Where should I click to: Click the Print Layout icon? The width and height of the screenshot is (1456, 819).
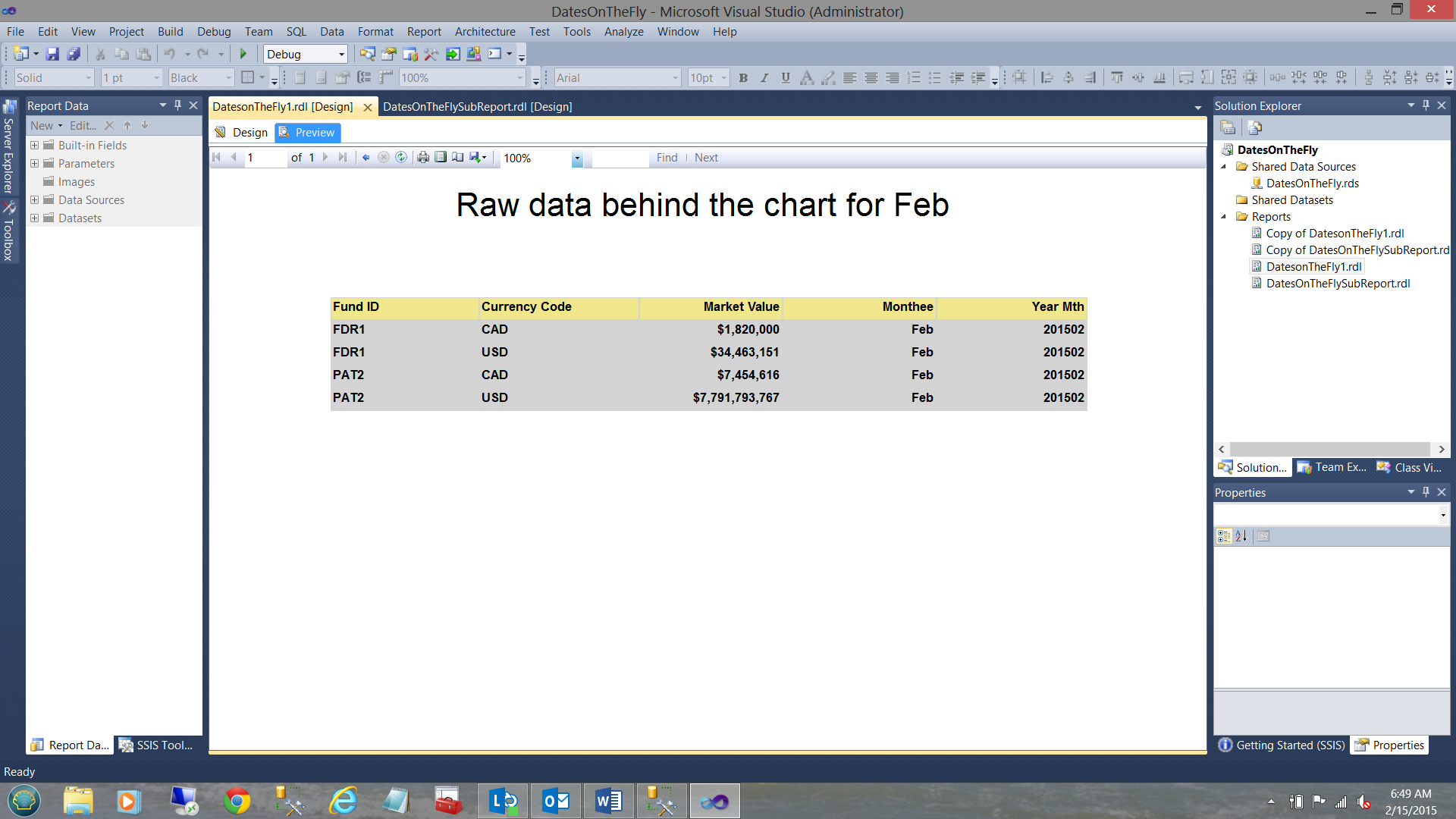pos(441,158)
